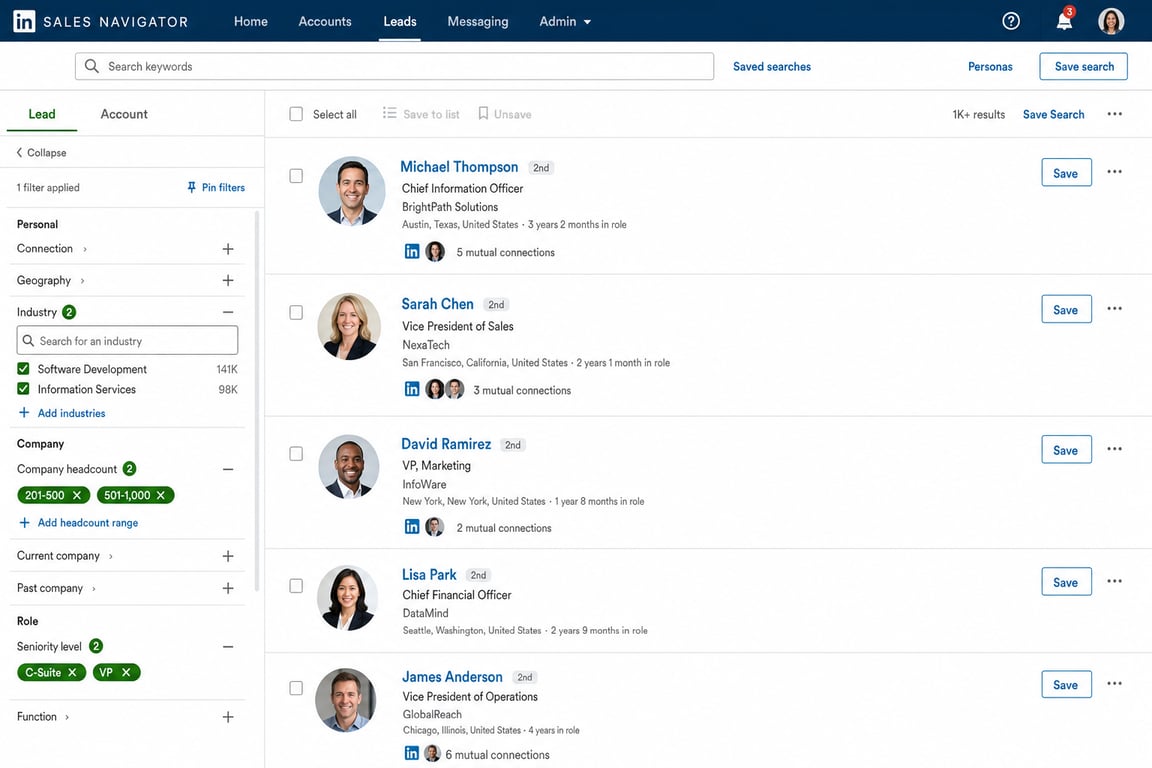The image size is (1152, 768).
Task: Open the Accounts nav item
Action: coord(325,21)
